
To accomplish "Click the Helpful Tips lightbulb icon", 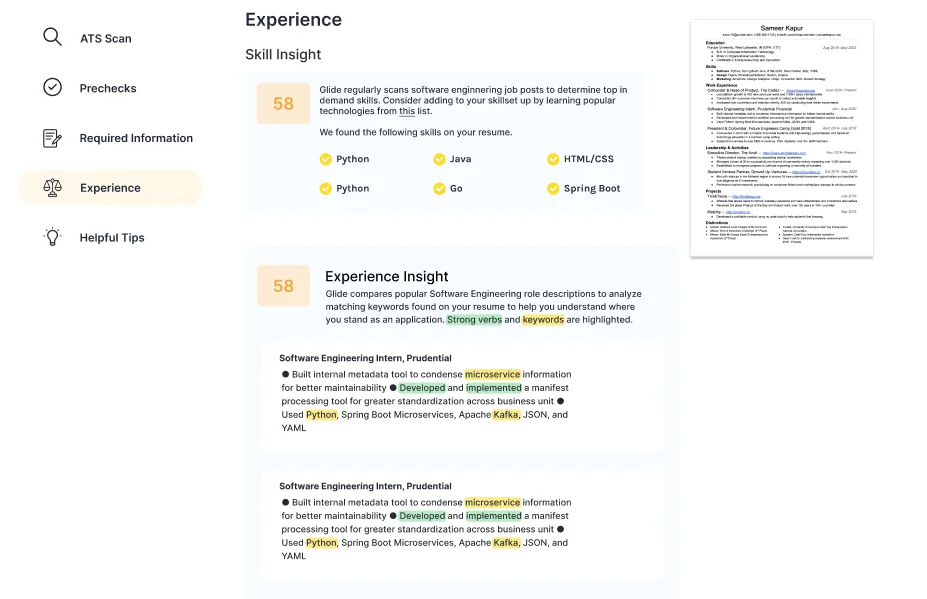I will [x=53, y=237].
